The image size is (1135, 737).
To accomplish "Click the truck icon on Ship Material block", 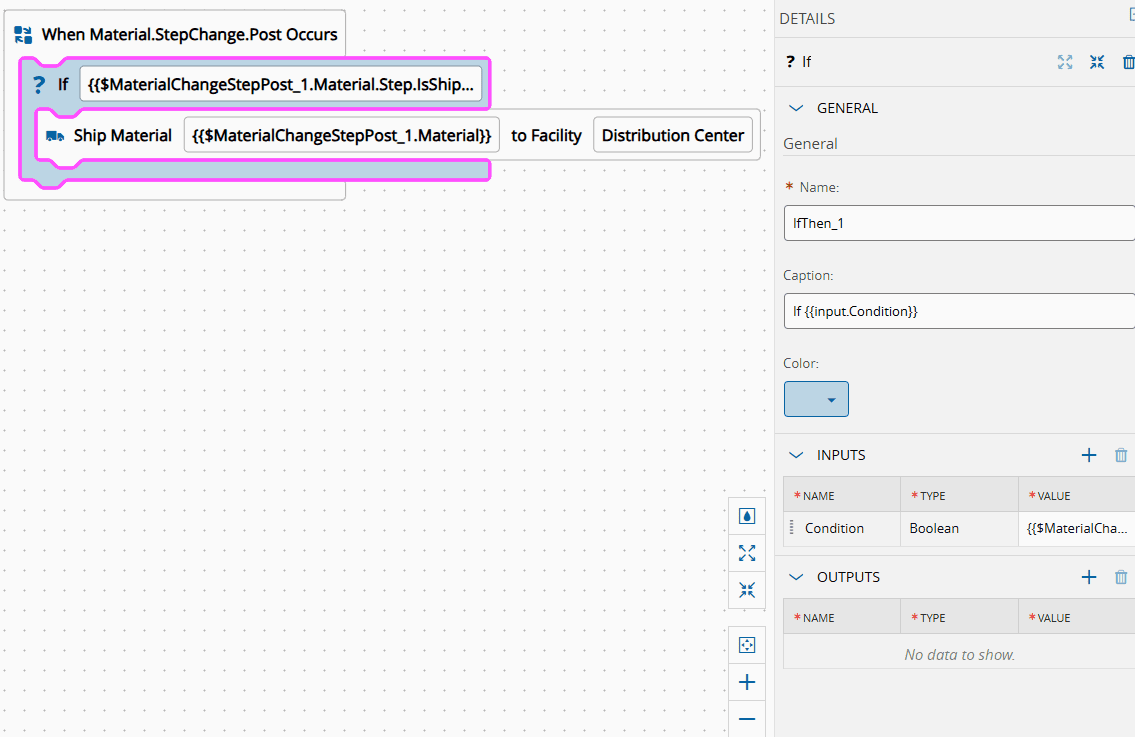I will (55, 136).
